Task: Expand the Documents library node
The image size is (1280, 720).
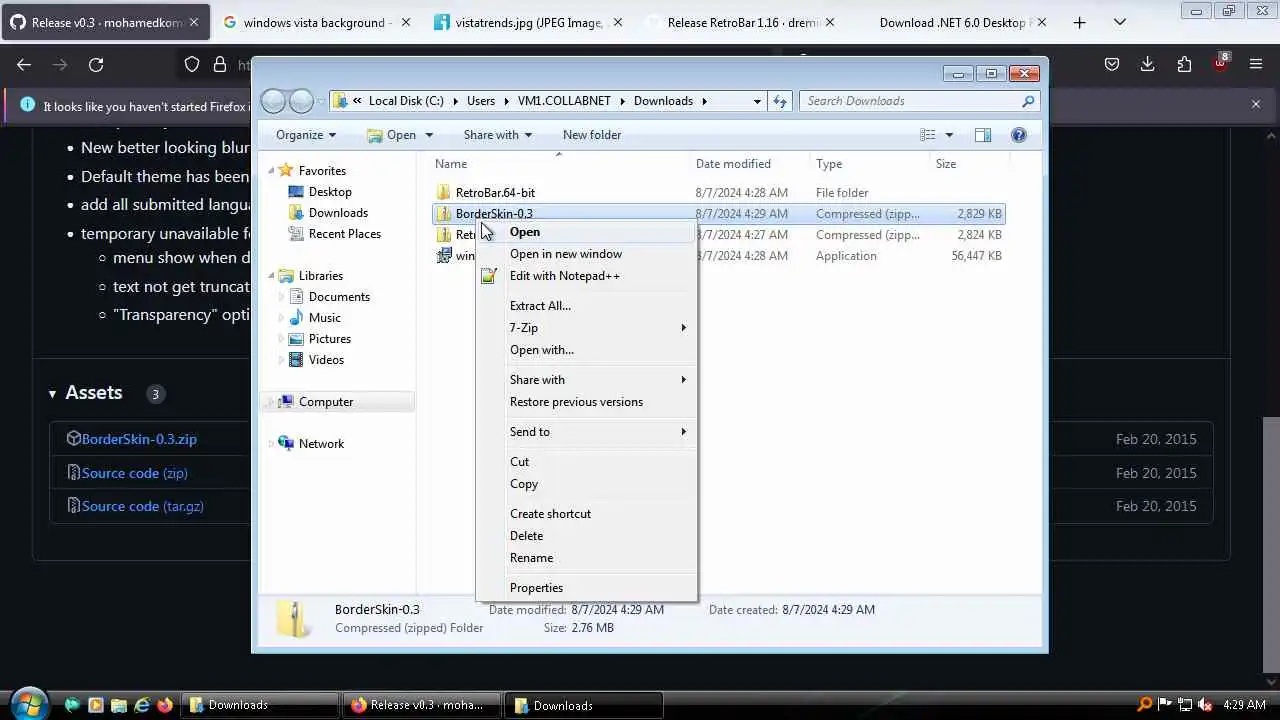Action: click(281, 297)
